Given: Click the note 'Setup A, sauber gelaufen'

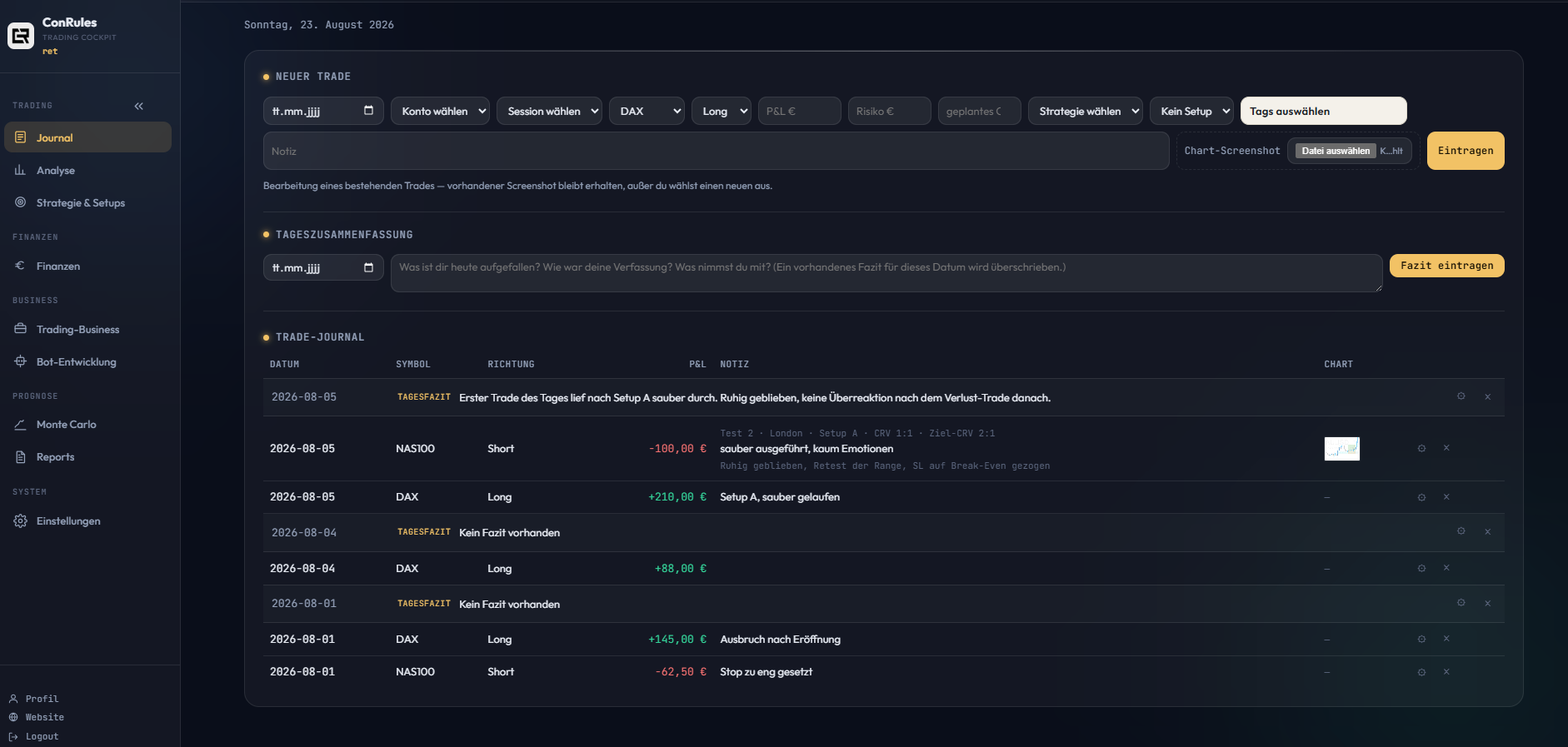Looking at the screenshot, I should tap(780, 497).
